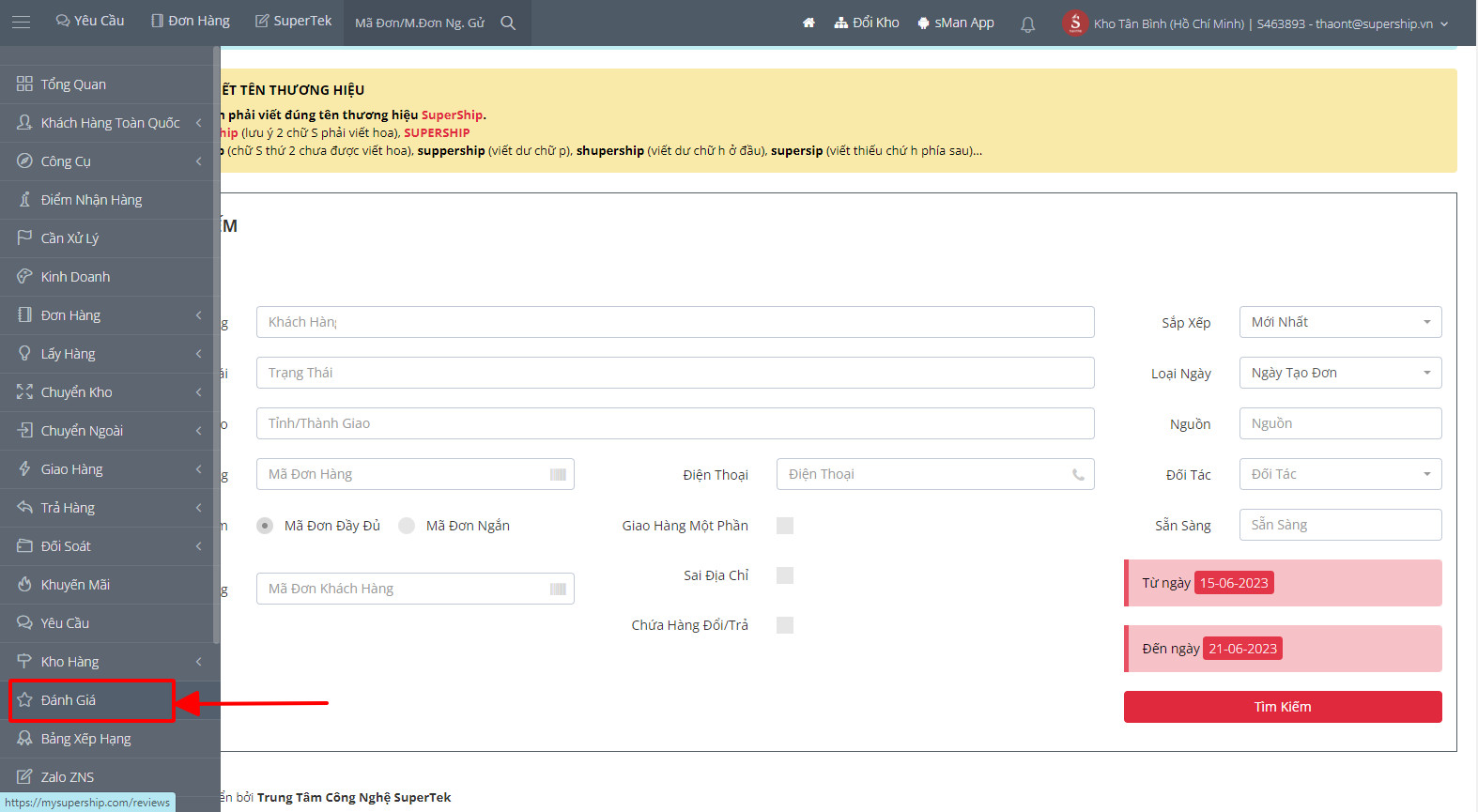Open the account dropdown in top bar
The width and height of the screenshot is (1478, 812).
point(1256,23)
